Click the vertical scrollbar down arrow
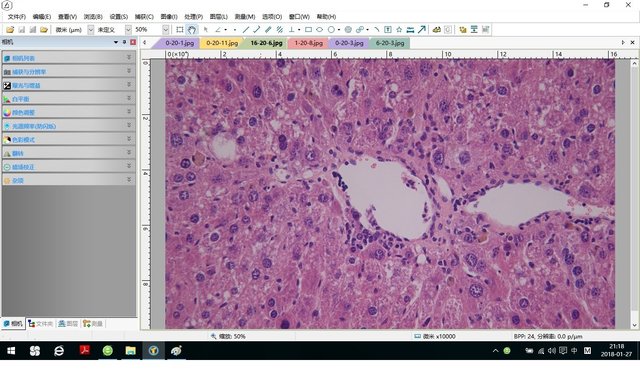The width and height of the screenshot is (640, 375). coord(634,325)
